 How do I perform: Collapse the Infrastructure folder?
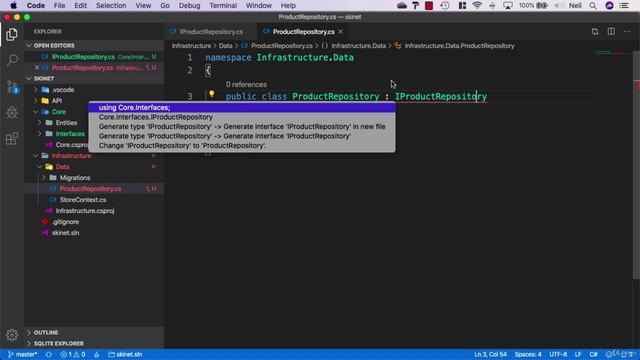click(x=36, y=156)
